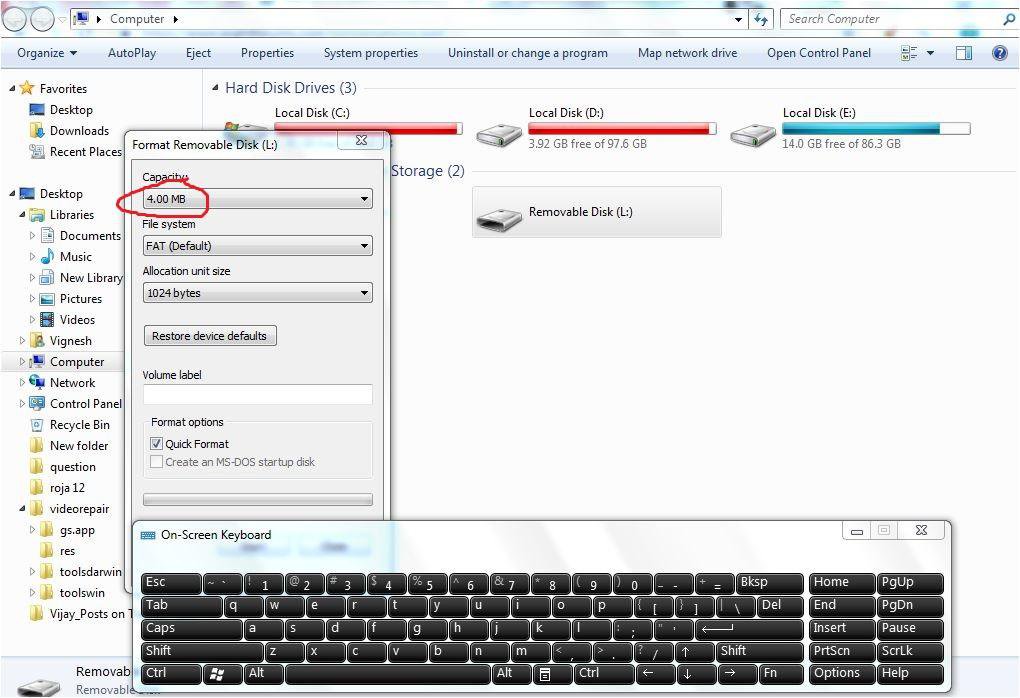This screenshot has height=698, width=1020.
Task: Open the Music library in navigation pane
Action: pyautogui.click(x=47, y=257)
